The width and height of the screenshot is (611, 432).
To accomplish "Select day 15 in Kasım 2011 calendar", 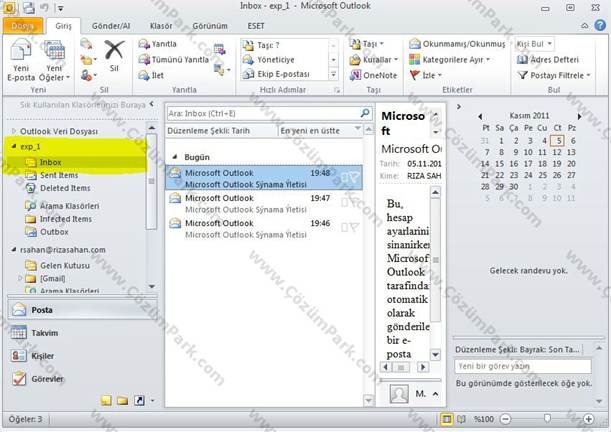I will (500, 164).
